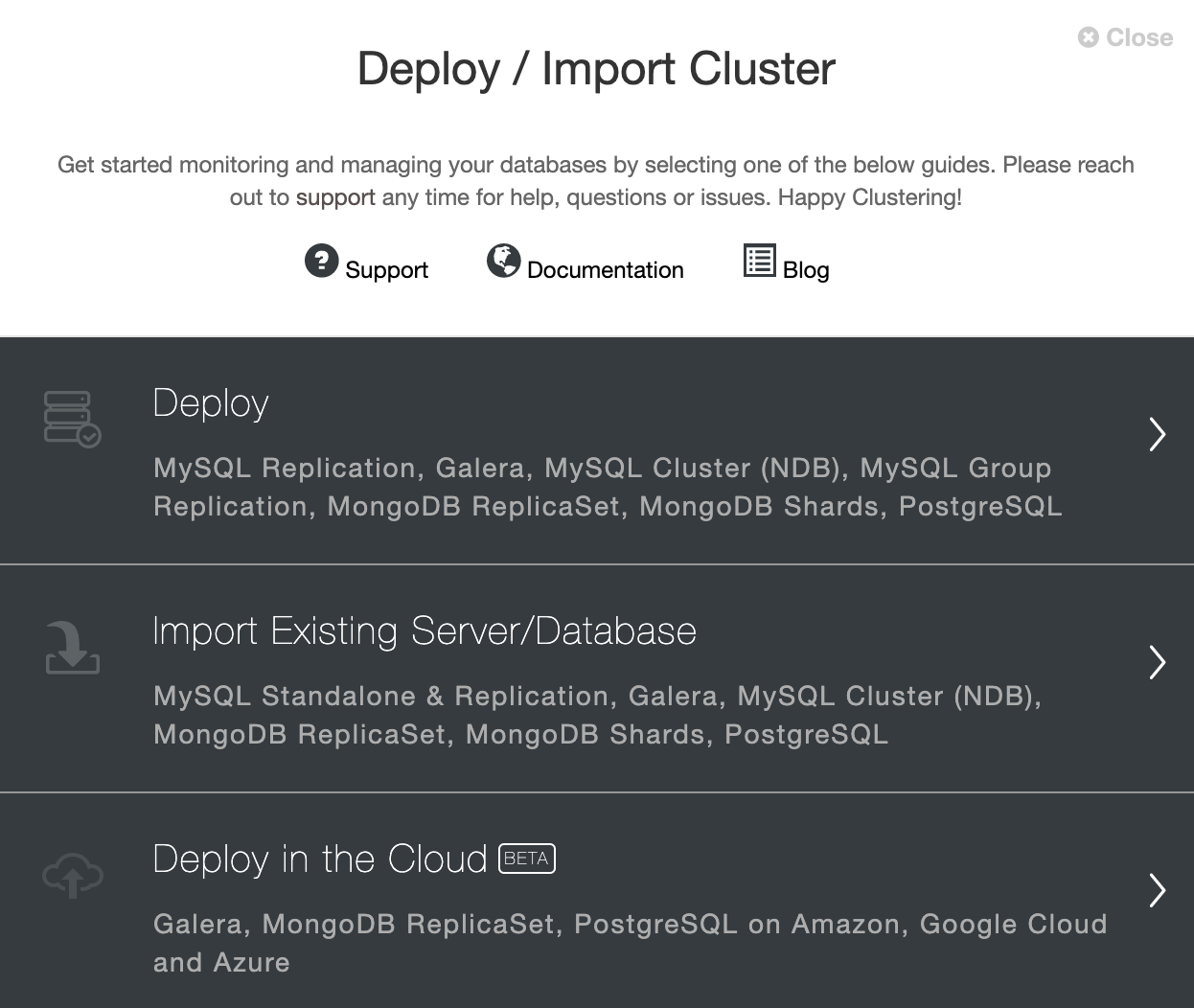Click the Deploy server stack icon
The width and height of the screenshot is (1194, 1008).
point(72,419)
